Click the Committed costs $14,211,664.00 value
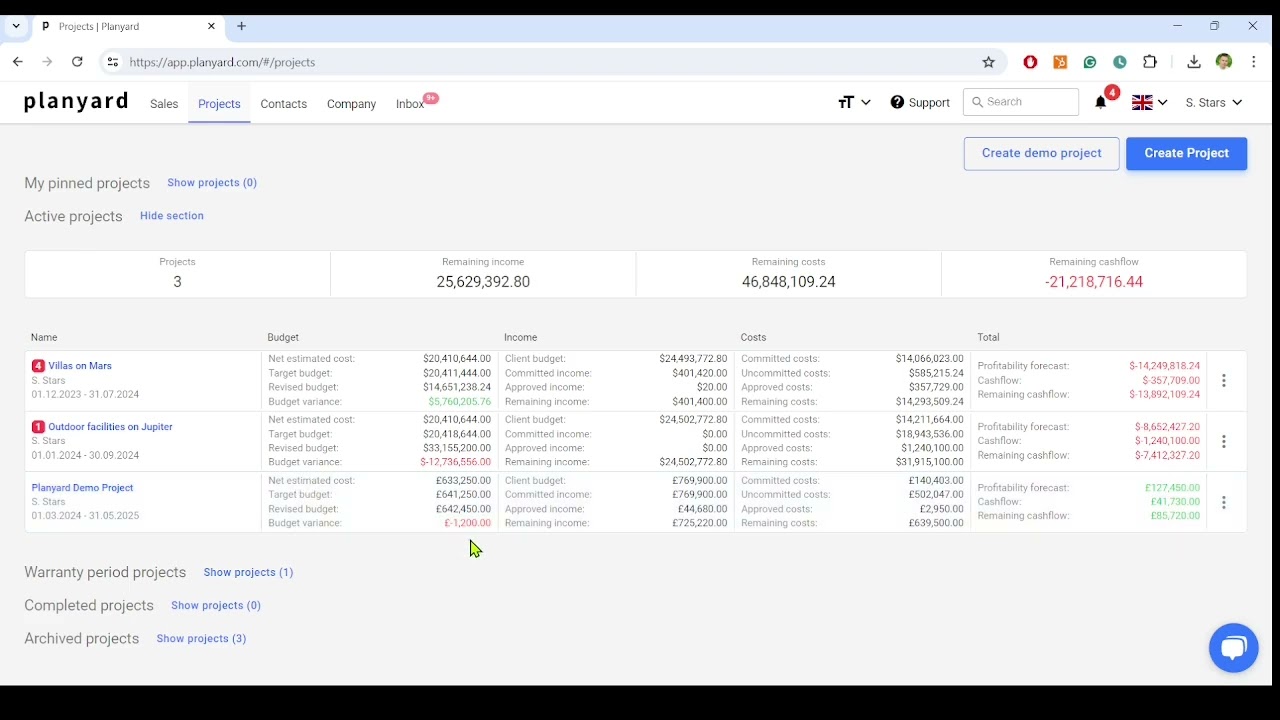 coord(930,420)
